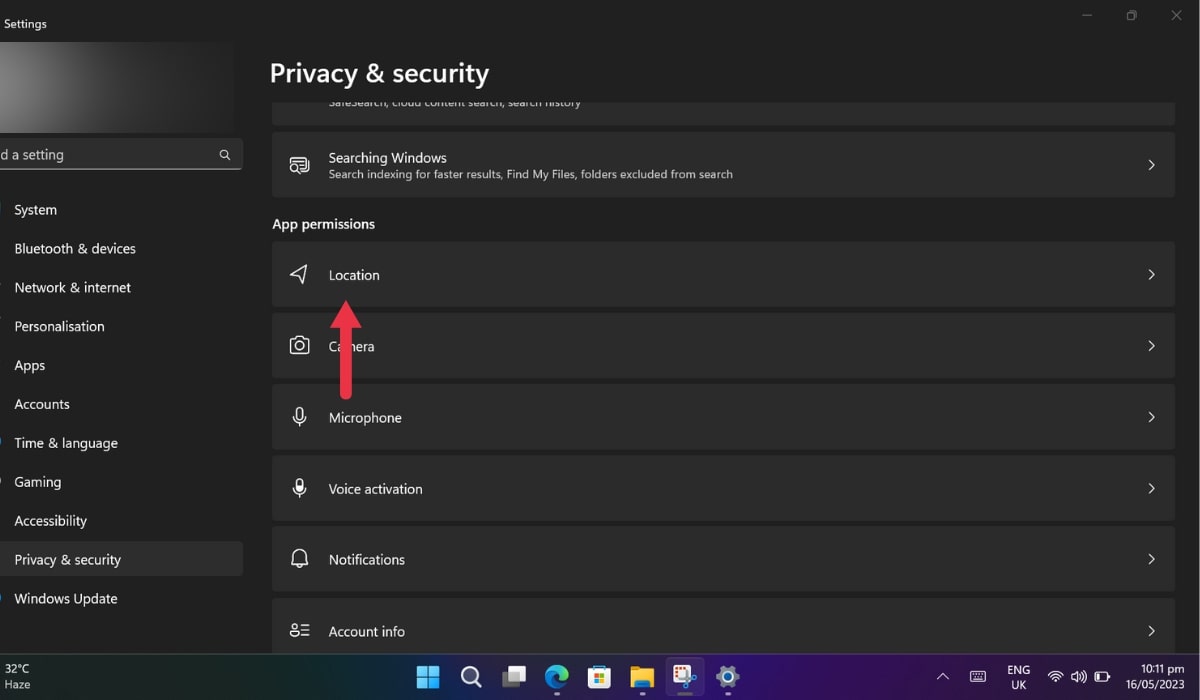Click the Searching Windows icon
The width and height of the screenshot is (1200, 700).
tap(299, 164)
